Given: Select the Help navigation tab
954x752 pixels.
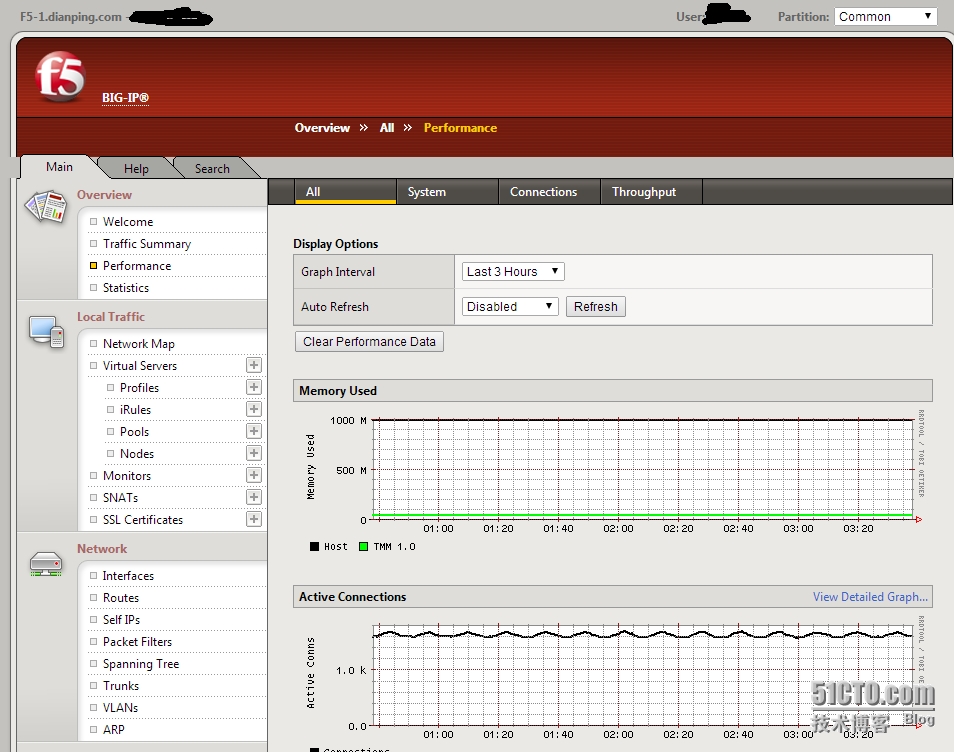Looking at the screenshot, I should (136, 169).
